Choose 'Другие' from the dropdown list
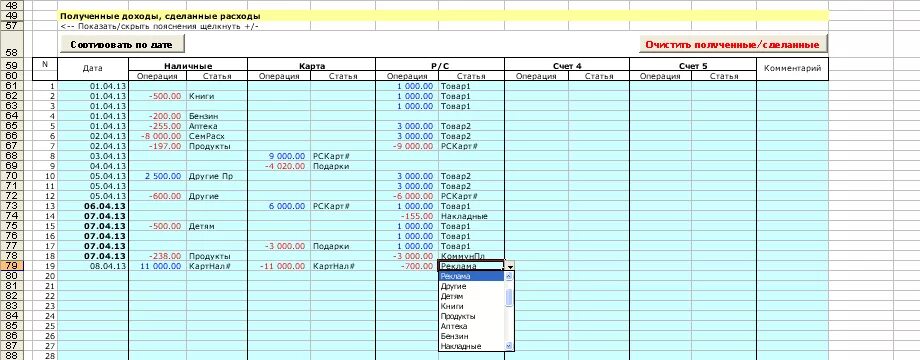Viewport: 920px width, 360px height. [x=471, y=286]
